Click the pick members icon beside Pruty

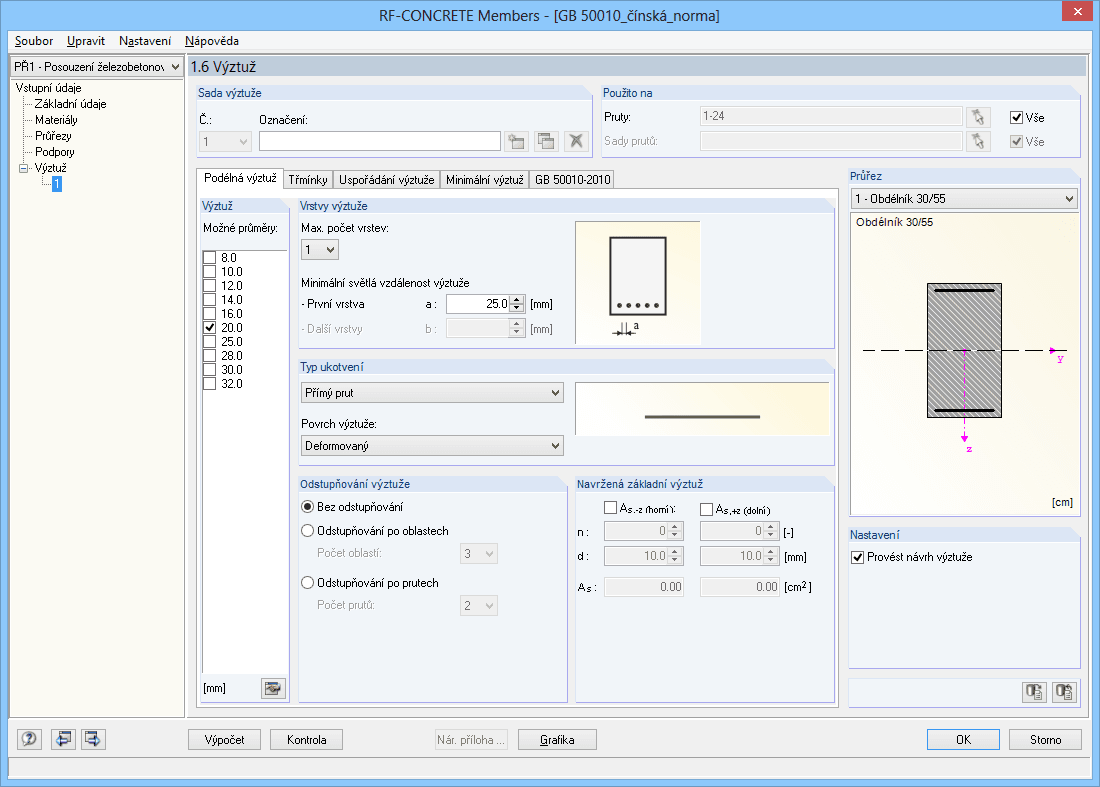978,116
